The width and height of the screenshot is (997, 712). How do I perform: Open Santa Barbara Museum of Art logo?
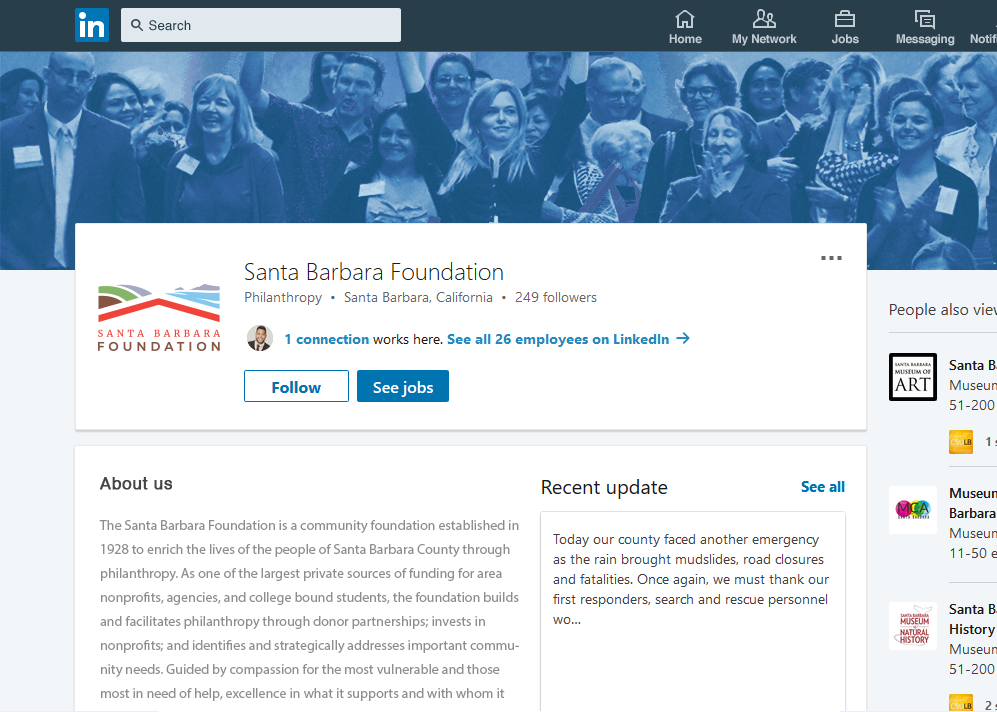coord(913,377)
